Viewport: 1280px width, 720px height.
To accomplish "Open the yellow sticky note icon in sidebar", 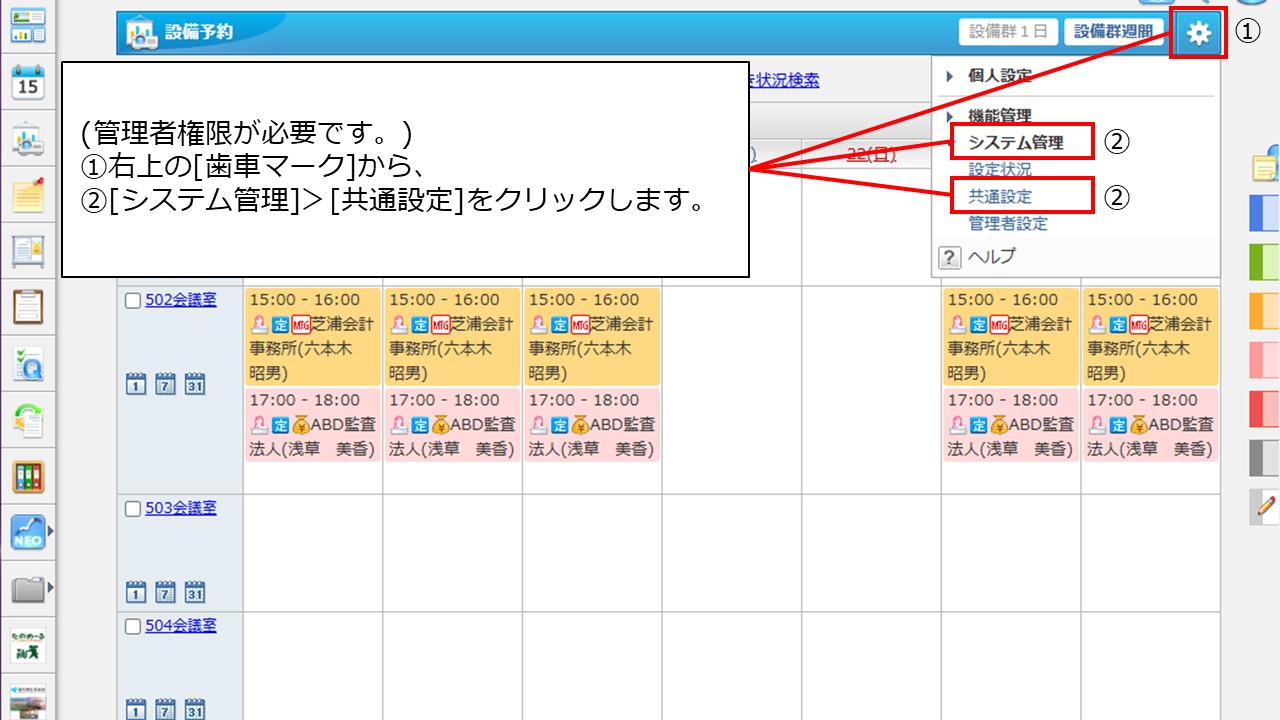I will (29, 195).
